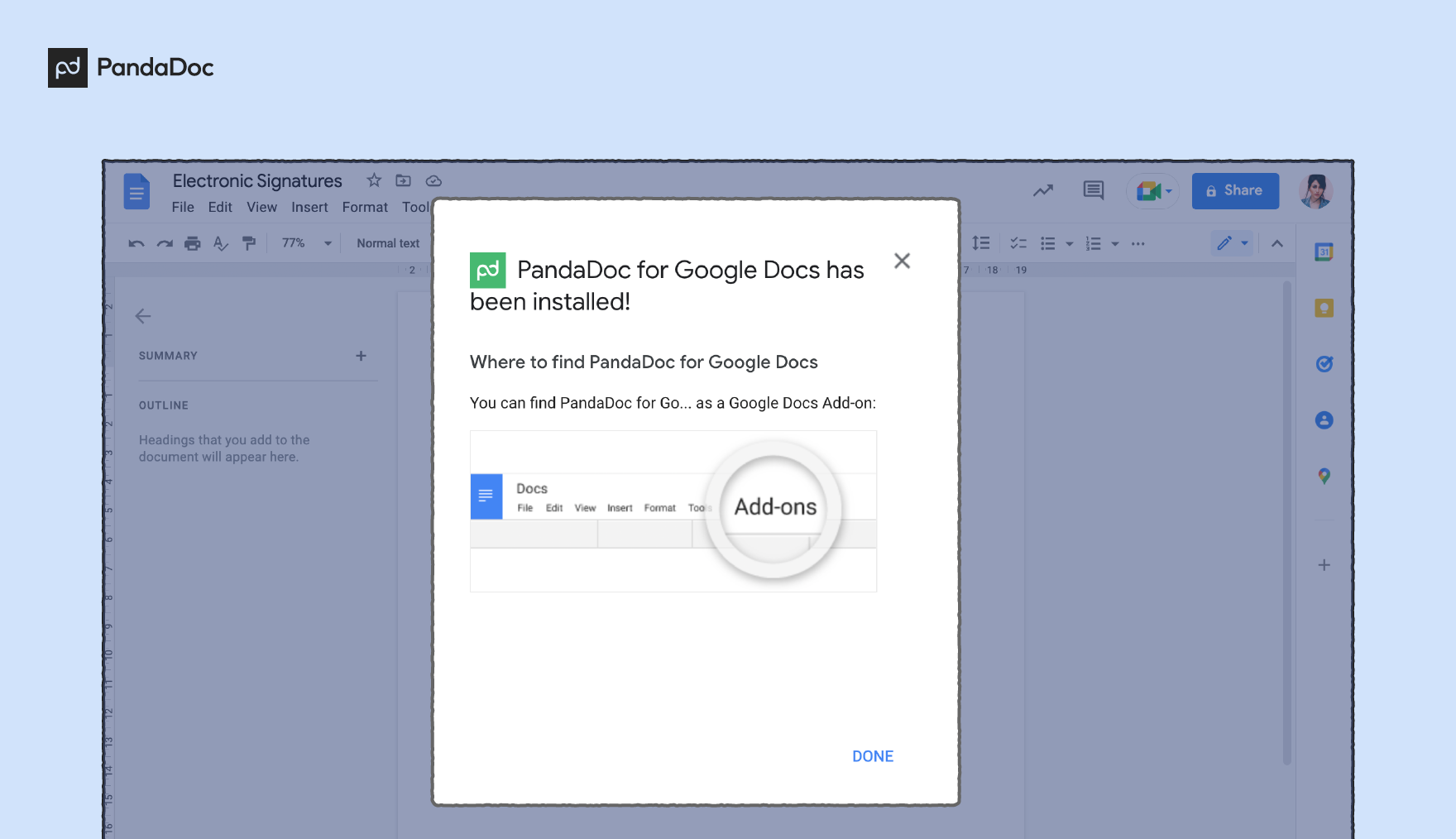The width and height of the screenshot is (1456, 839).
Task: Undo the last action
Action: click(136, 243)
